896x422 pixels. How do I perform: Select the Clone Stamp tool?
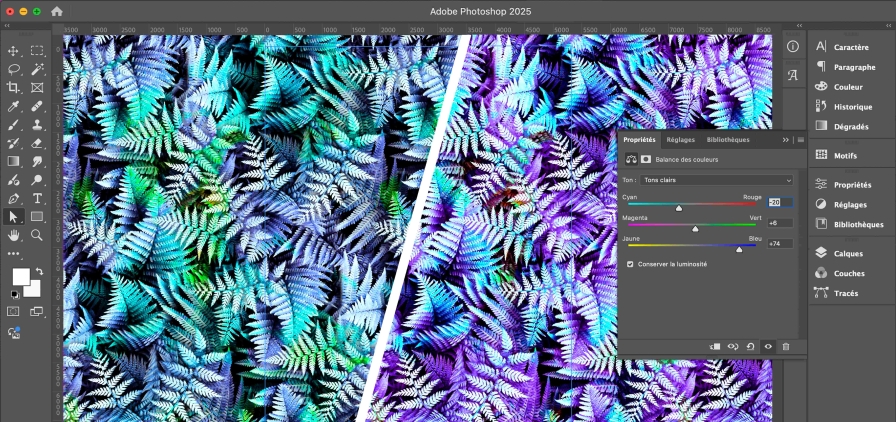[37, 125]
